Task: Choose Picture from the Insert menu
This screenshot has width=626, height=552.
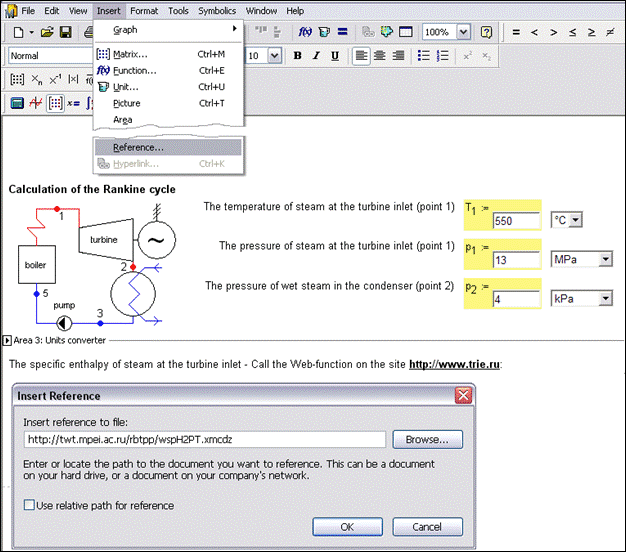Action: click(x=168, y=103)
